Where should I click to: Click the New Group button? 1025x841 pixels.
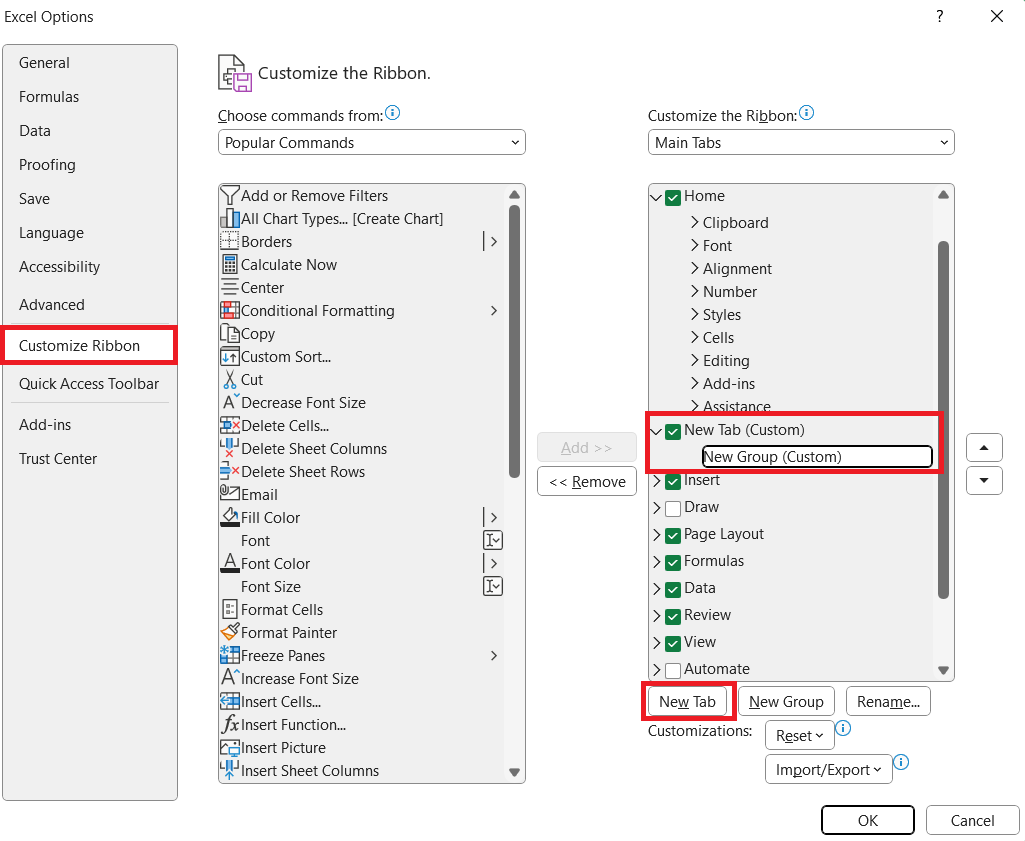[x=786, y=702]
